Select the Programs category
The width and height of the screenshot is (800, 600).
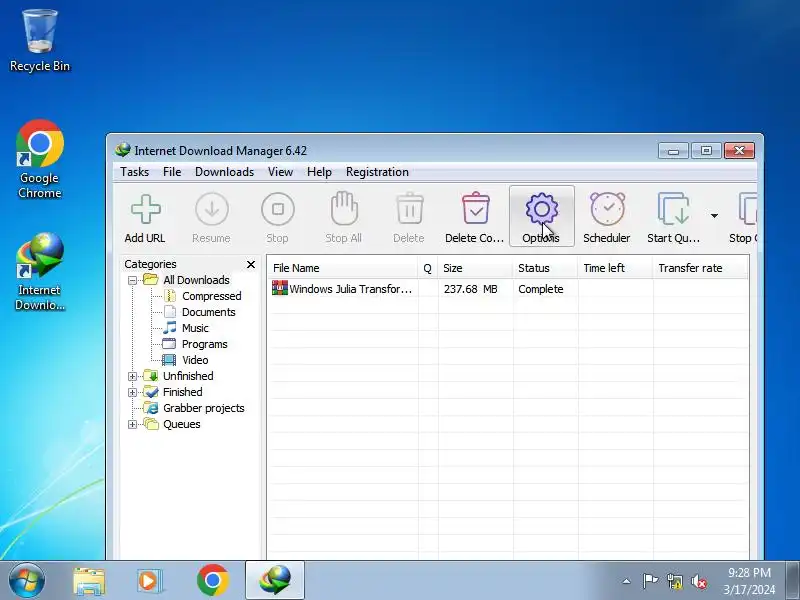pyautogui.click(x=205, y=344)
